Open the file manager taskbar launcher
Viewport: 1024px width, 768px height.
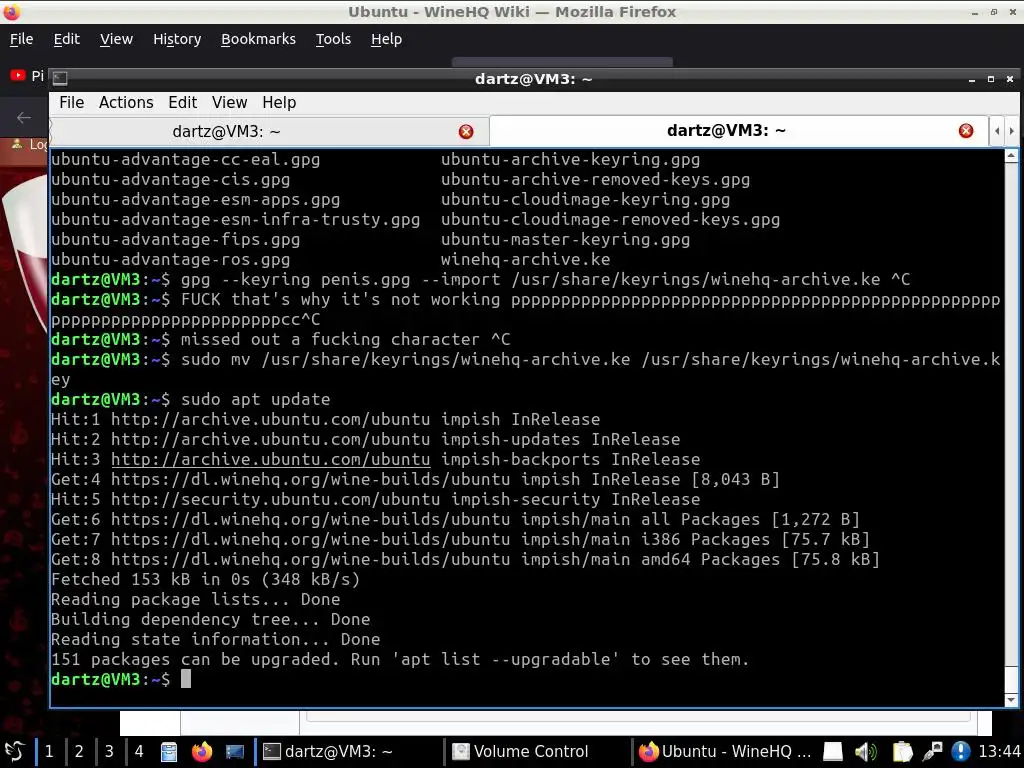coord(169,752)
